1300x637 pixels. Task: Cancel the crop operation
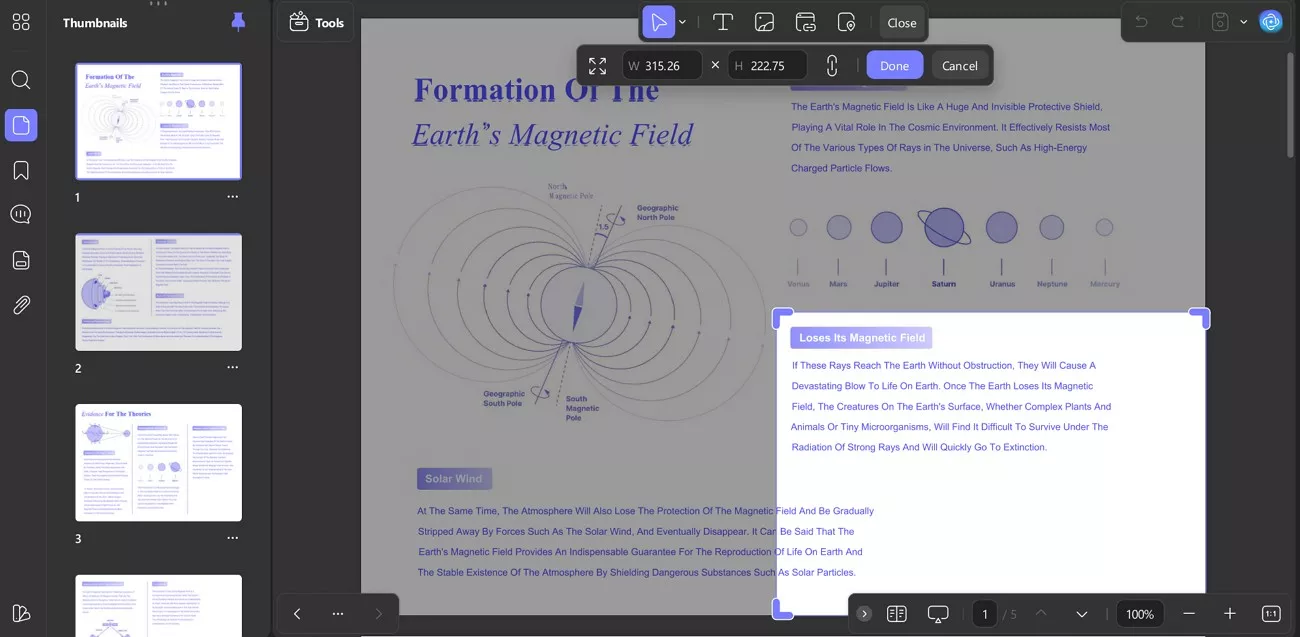(959, 66)
